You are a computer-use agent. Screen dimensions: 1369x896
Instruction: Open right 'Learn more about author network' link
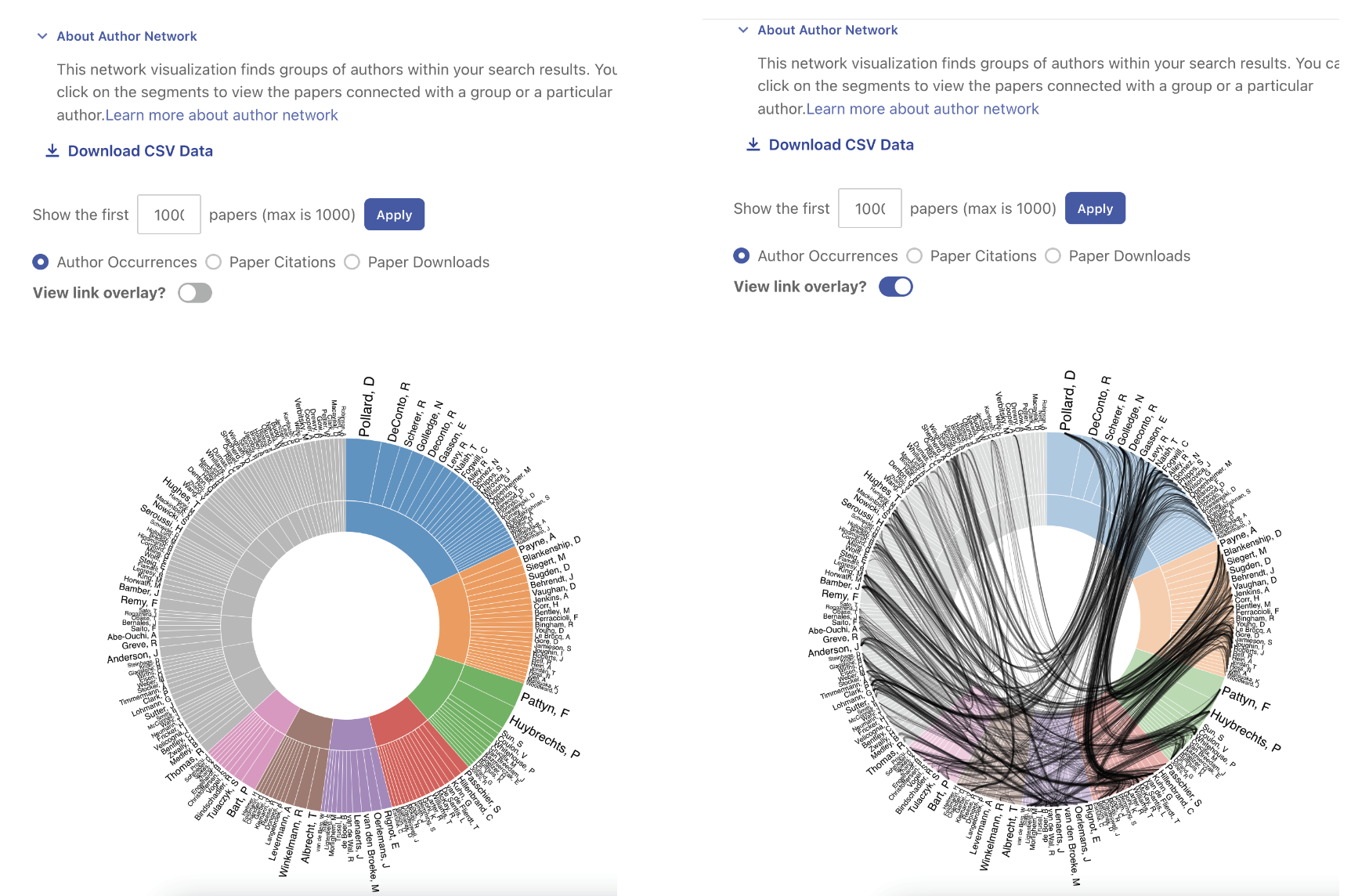923,109
